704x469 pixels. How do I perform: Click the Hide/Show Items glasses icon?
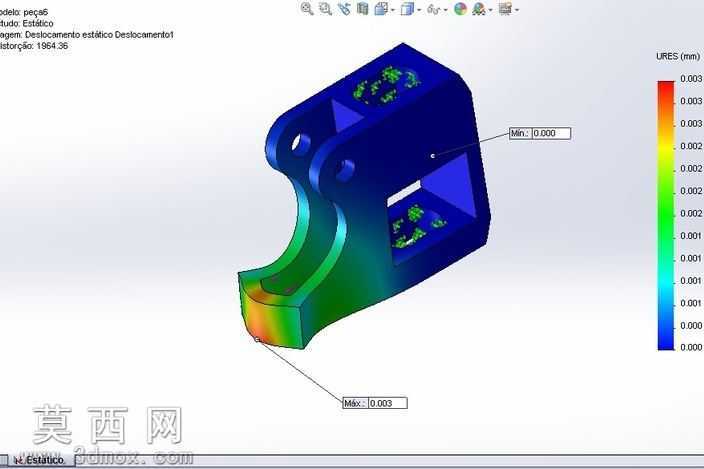pyautogui.click(x=433, y=9)
